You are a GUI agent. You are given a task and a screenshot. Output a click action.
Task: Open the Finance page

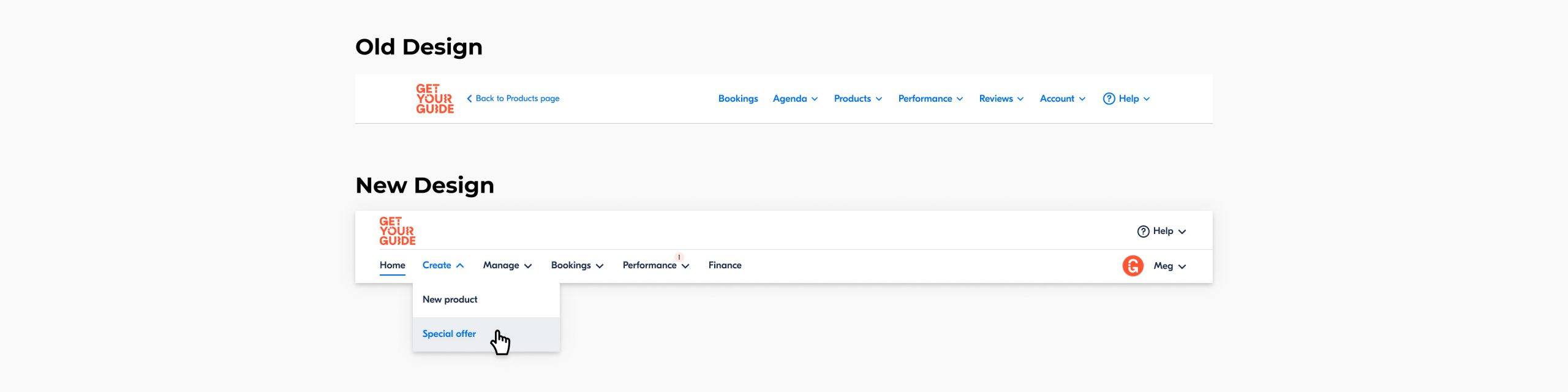(x=725, y=265)
